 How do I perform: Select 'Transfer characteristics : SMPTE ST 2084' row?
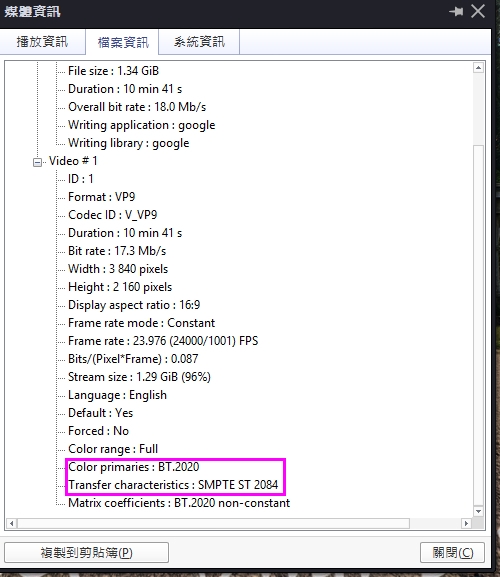(x=173, y=485)
